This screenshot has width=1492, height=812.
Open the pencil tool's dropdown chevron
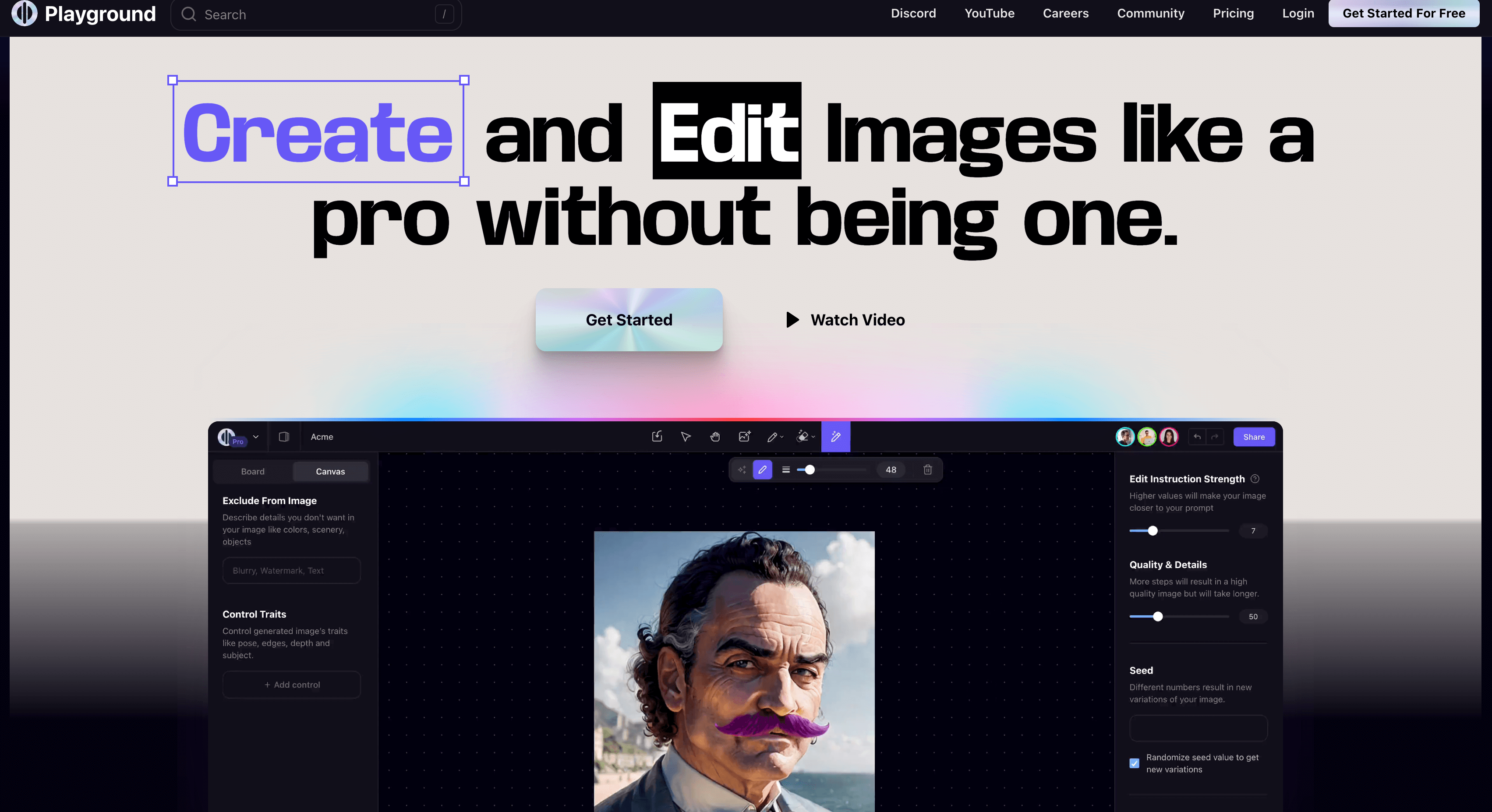point(782,437)
